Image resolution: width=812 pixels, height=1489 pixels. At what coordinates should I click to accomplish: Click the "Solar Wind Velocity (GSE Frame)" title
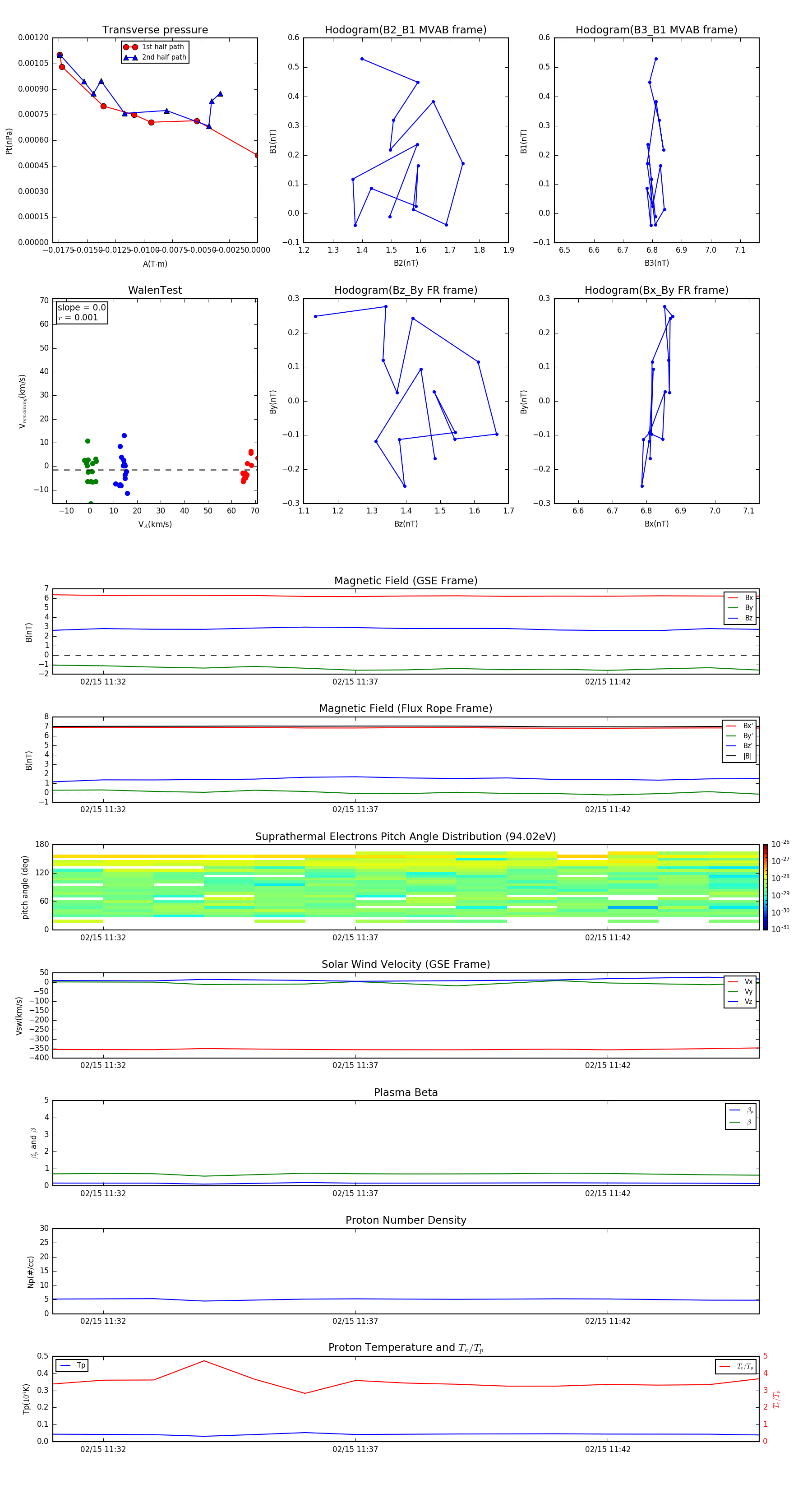pyautogui.click(x=406, y=965)
